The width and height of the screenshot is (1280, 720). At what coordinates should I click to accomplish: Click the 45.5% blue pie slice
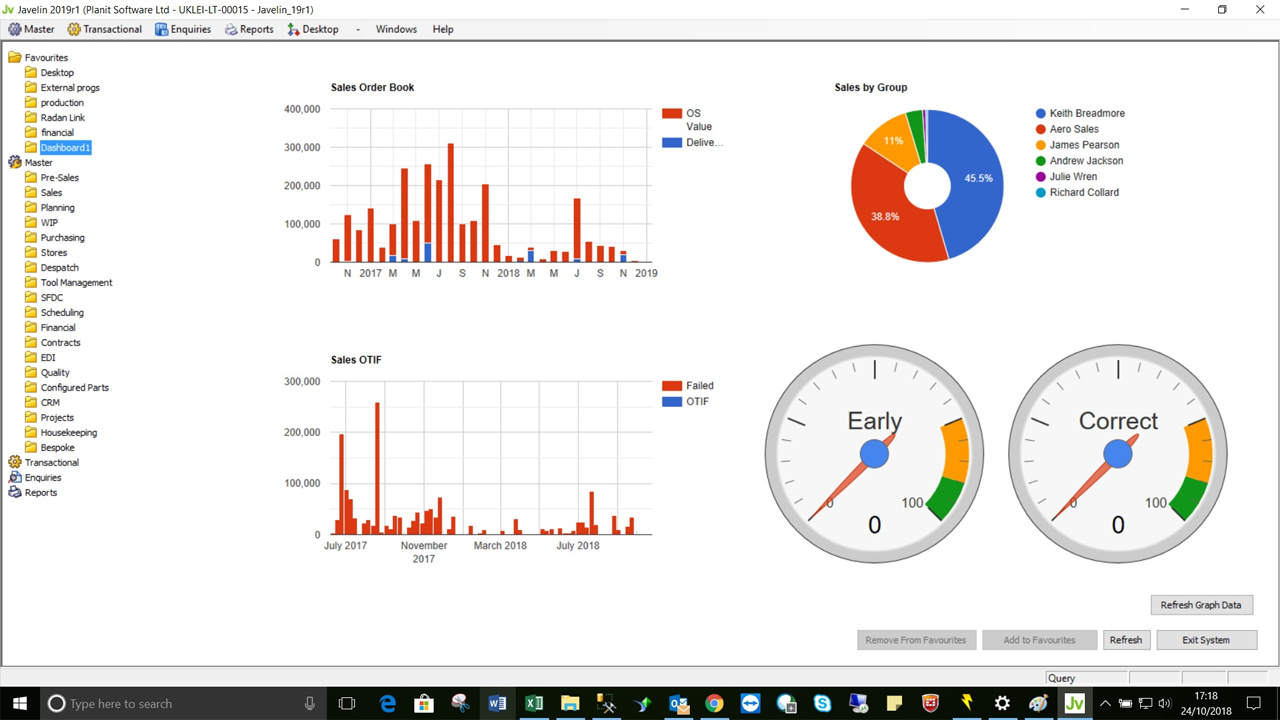tap(978, 180)
